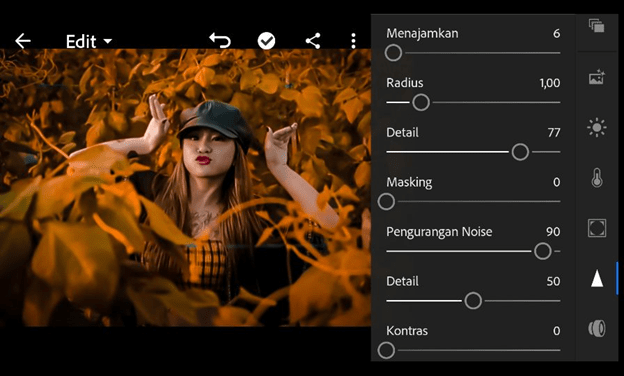Click the Kontras slider handle
The image size is (624, 376).
point(386,351)
